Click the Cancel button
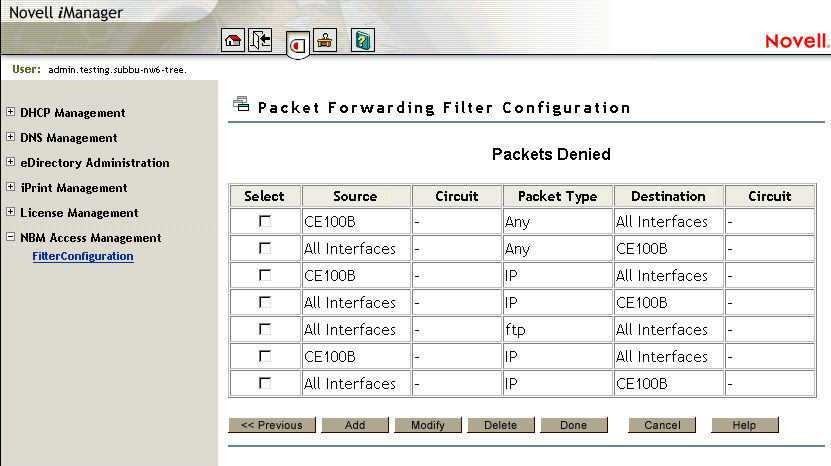 pyautogui.click(x=662, y=425)
